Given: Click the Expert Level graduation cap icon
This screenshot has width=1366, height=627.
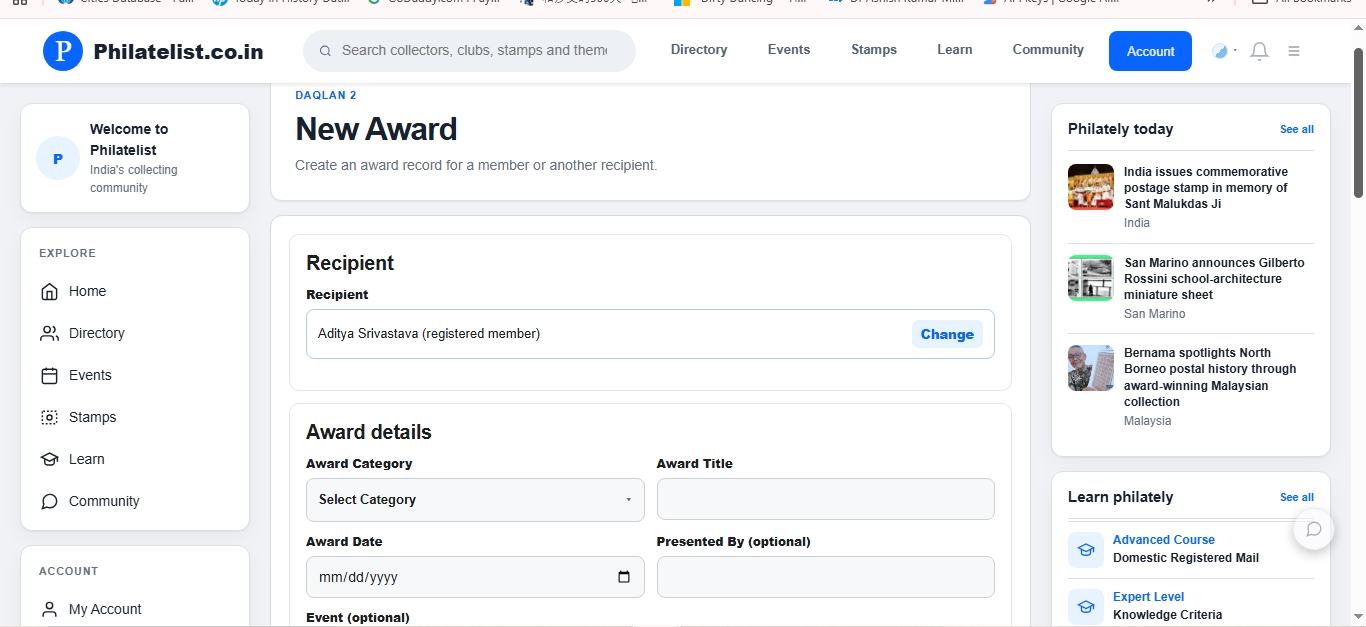Looking at the screenshot, I should (1086, 606).
